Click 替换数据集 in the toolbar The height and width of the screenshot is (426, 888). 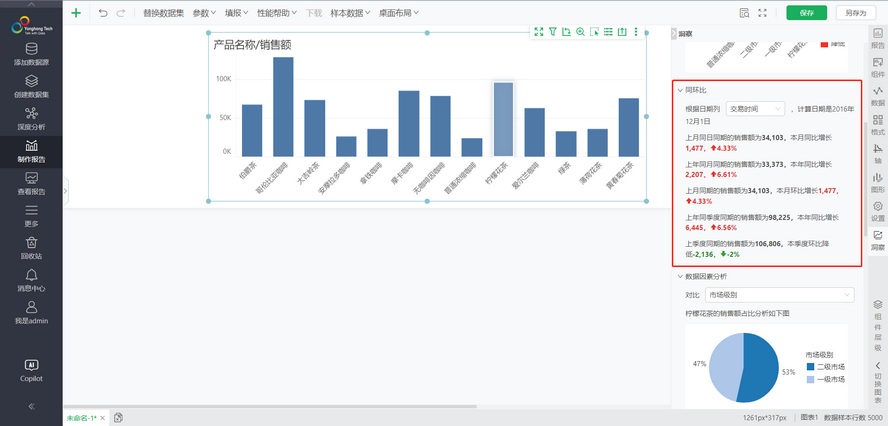[x=163, y=13]
